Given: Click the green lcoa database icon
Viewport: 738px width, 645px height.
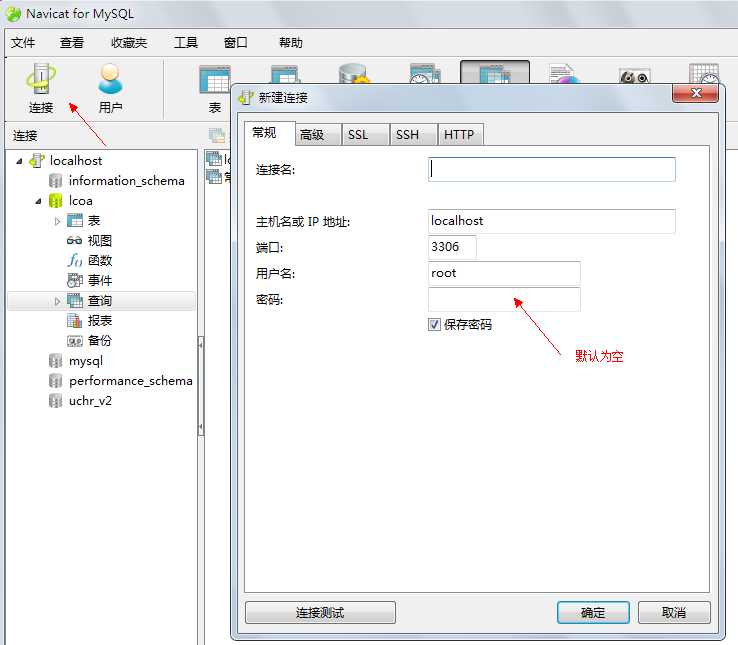Looking at the screenshot, I should point(56,201).
